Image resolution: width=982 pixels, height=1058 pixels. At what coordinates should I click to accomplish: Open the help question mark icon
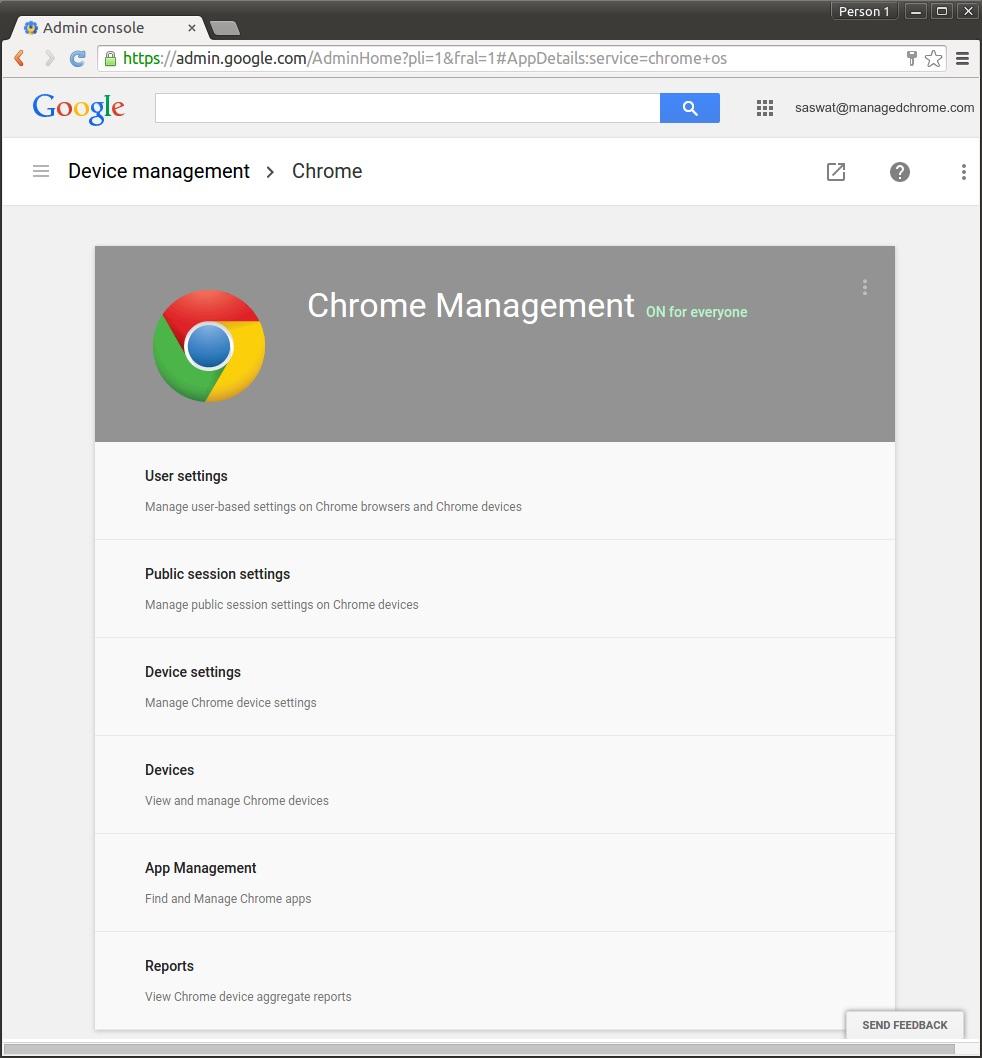tap(900, 172)
